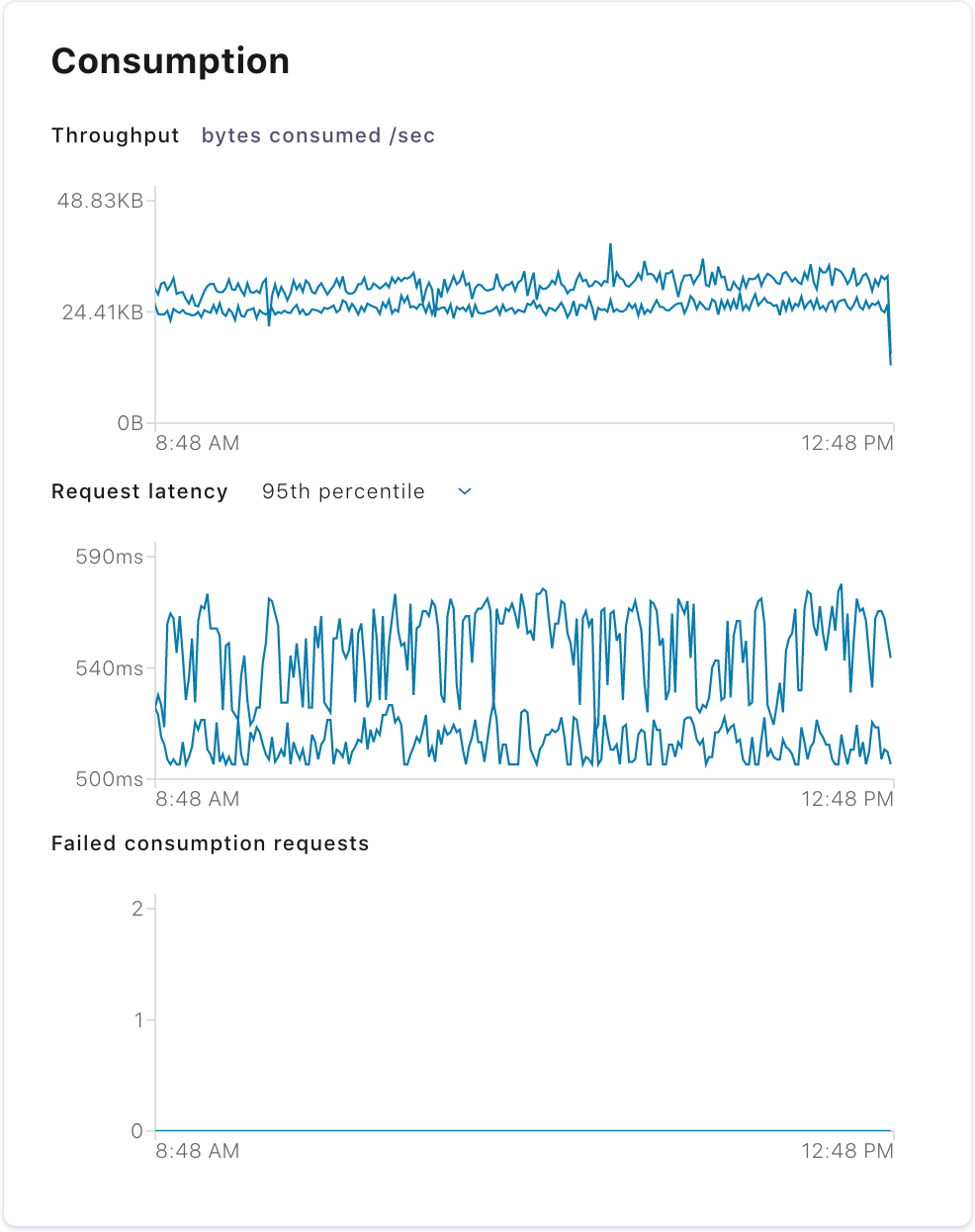975x1232 pixels.
Task: Click 8:48 AM under the Throughput chart
Action: tap(197, 443)
